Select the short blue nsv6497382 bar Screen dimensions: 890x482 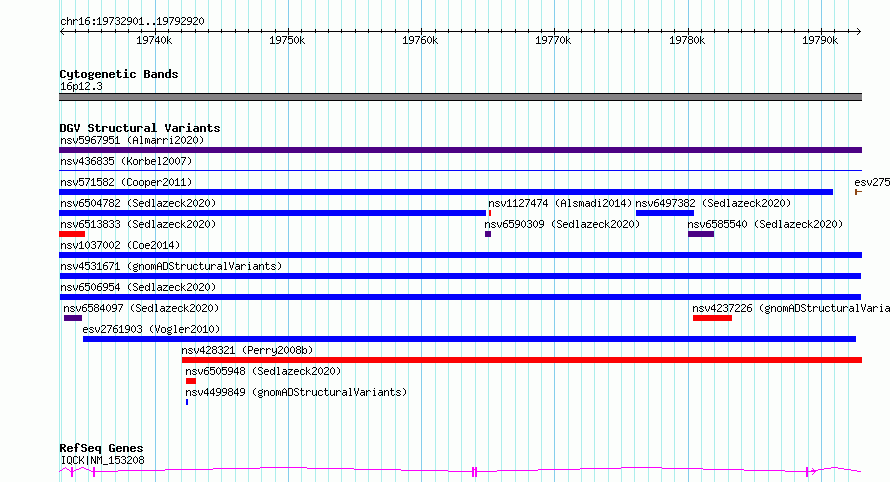pyautogui.click(x=665, y=213)
